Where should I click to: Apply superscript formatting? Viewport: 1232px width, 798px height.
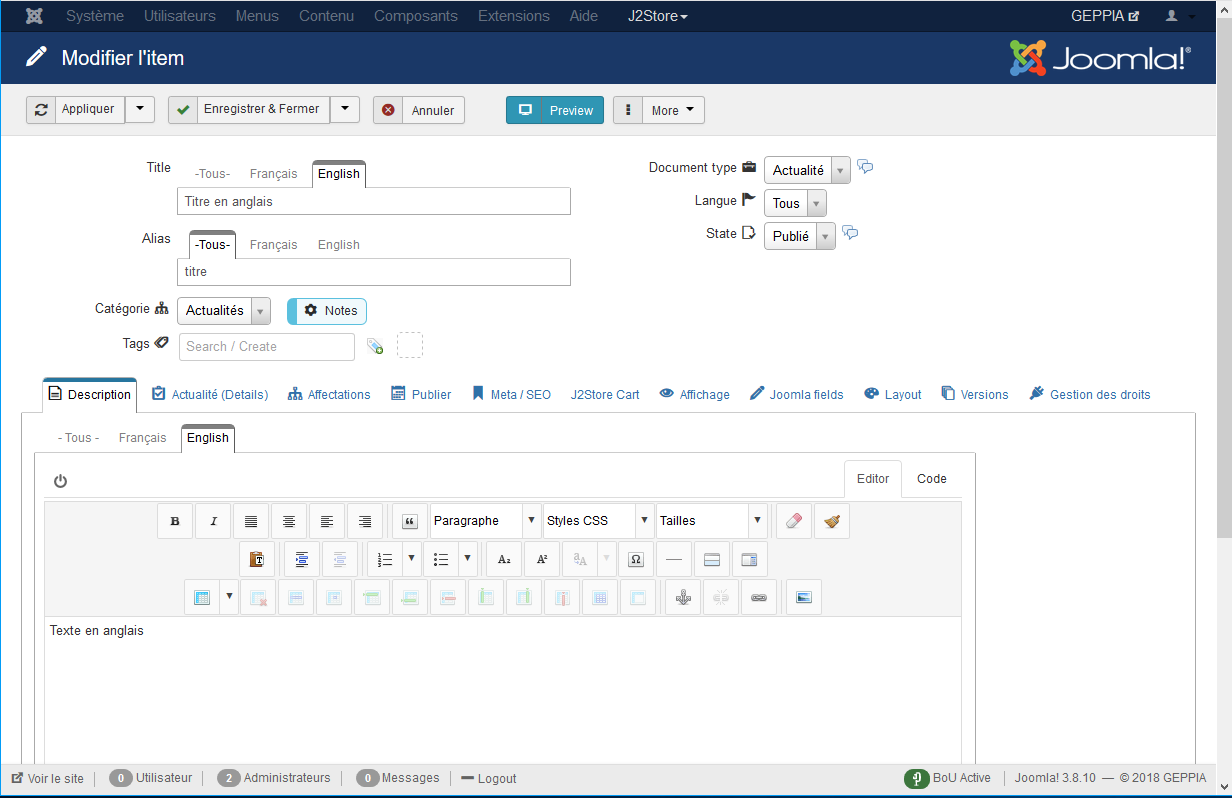click(542, 560)
